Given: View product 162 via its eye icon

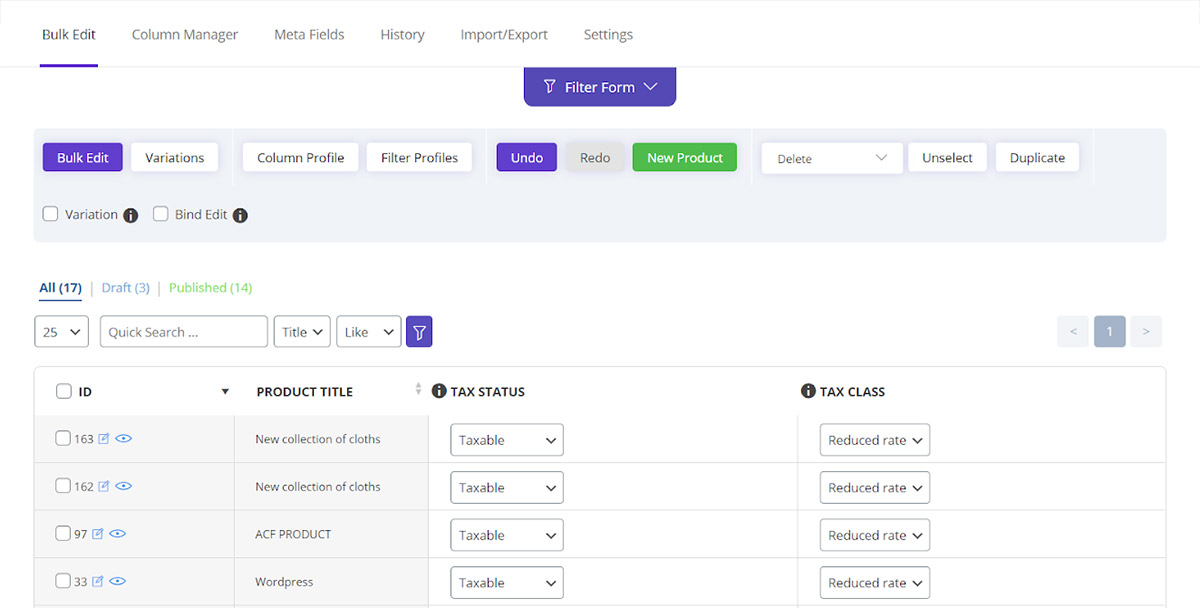Looking at the screenshot, I should [124, 486].
